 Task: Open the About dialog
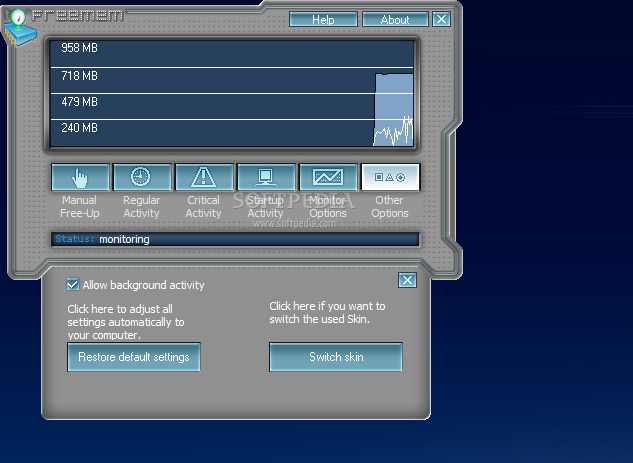395,19
